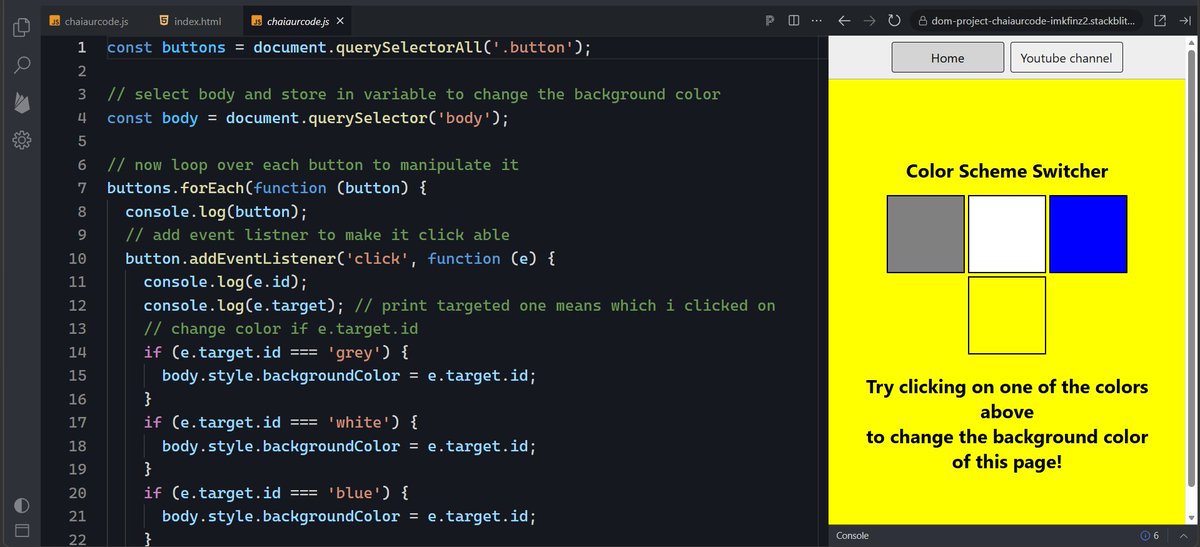Image resolution: width=1200 pixels, height=547 pixels.
Task: Select the white color box
Action: click(x=1007, y=234)
